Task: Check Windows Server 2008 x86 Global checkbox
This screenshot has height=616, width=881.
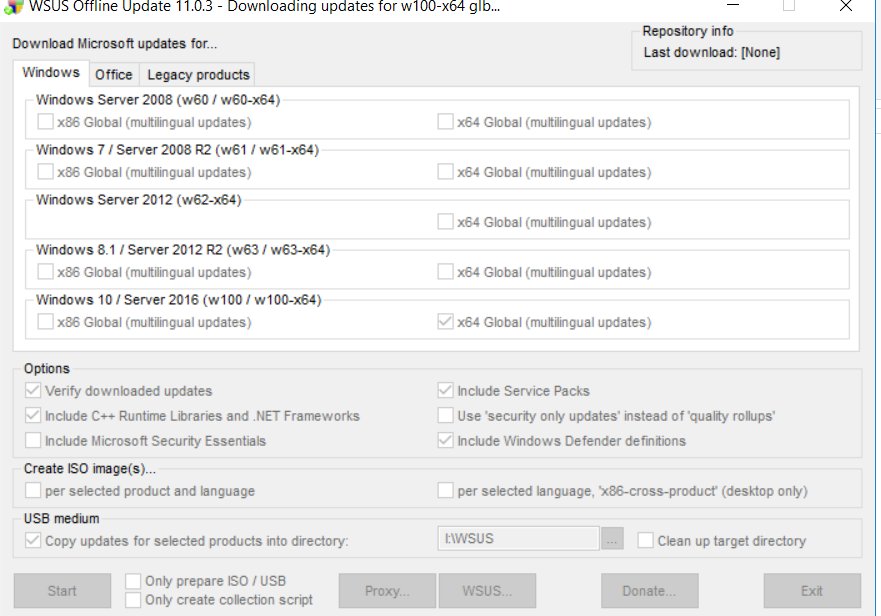Action: (45, 121)
